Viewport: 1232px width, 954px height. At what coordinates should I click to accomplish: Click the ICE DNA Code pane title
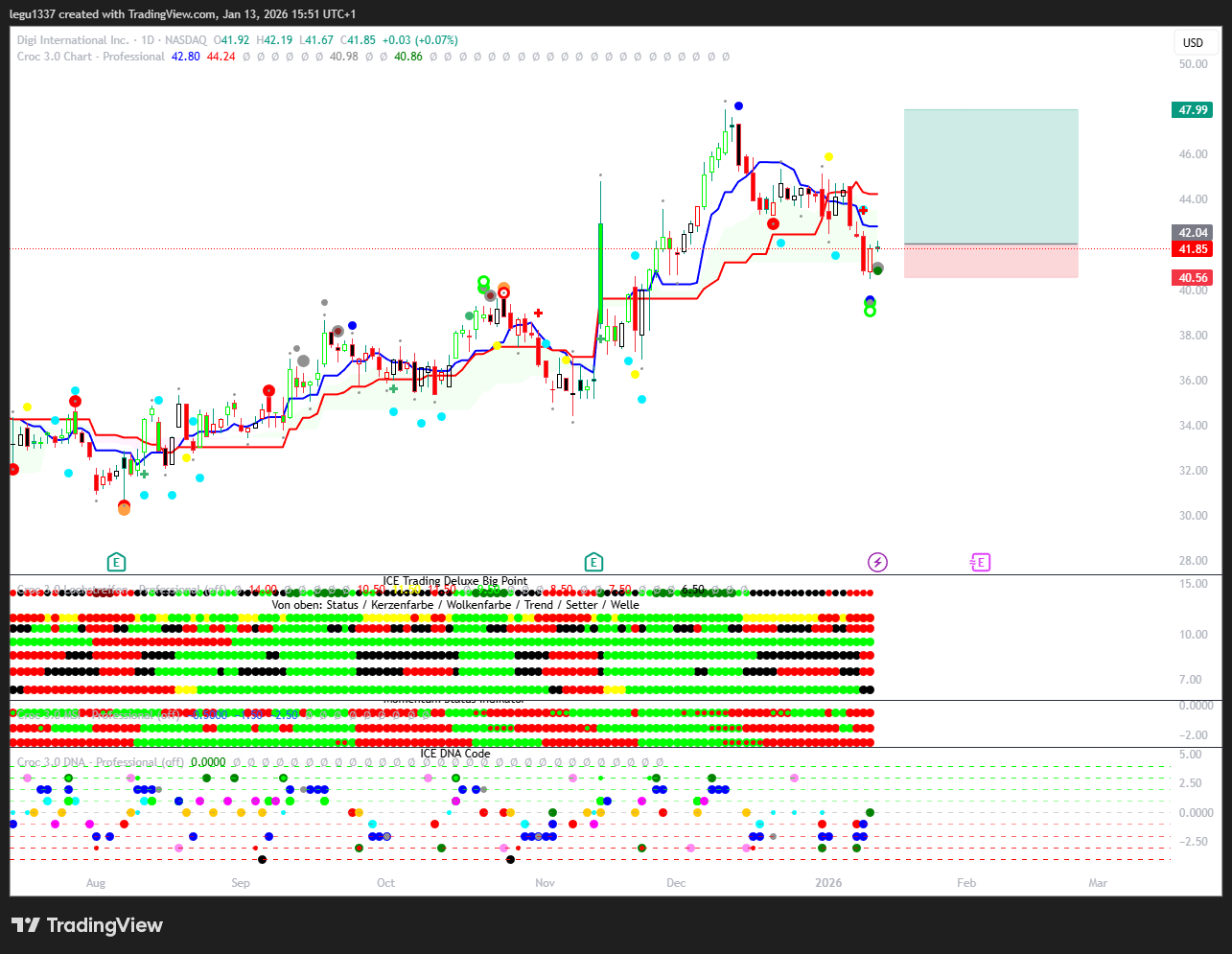point(455,754)
